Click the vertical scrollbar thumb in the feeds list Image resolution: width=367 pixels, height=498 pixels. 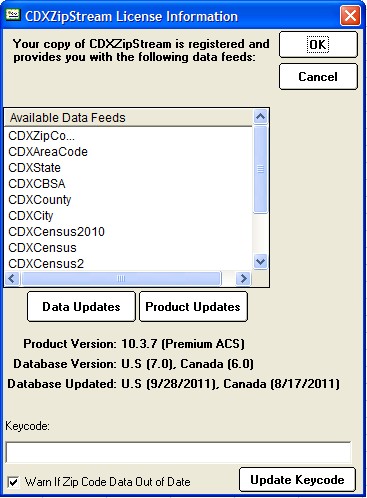(260, 169)
